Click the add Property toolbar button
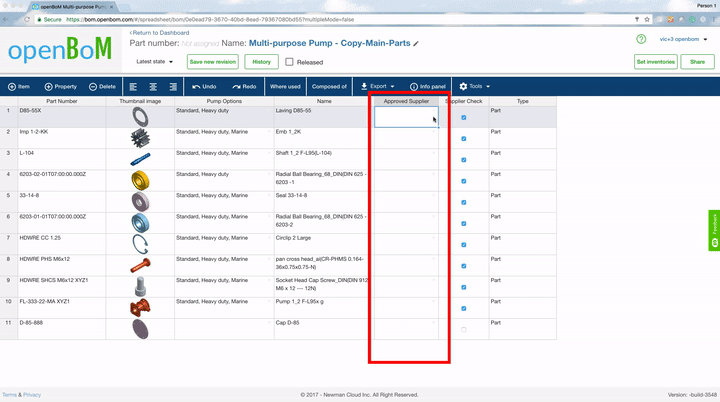This screenshot has width=720, height=402. 61,87
